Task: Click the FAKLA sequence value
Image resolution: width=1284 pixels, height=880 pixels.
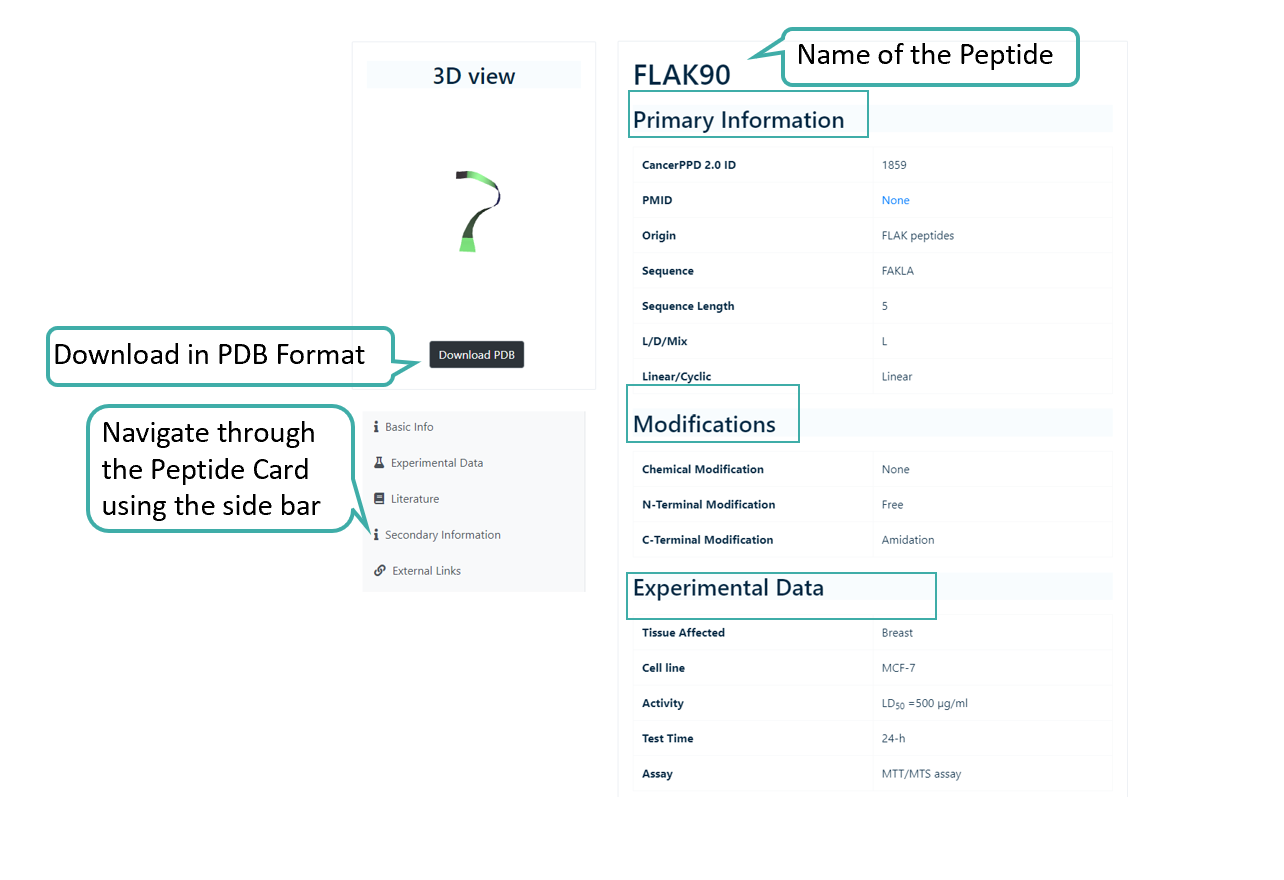Action: (898, 271)
